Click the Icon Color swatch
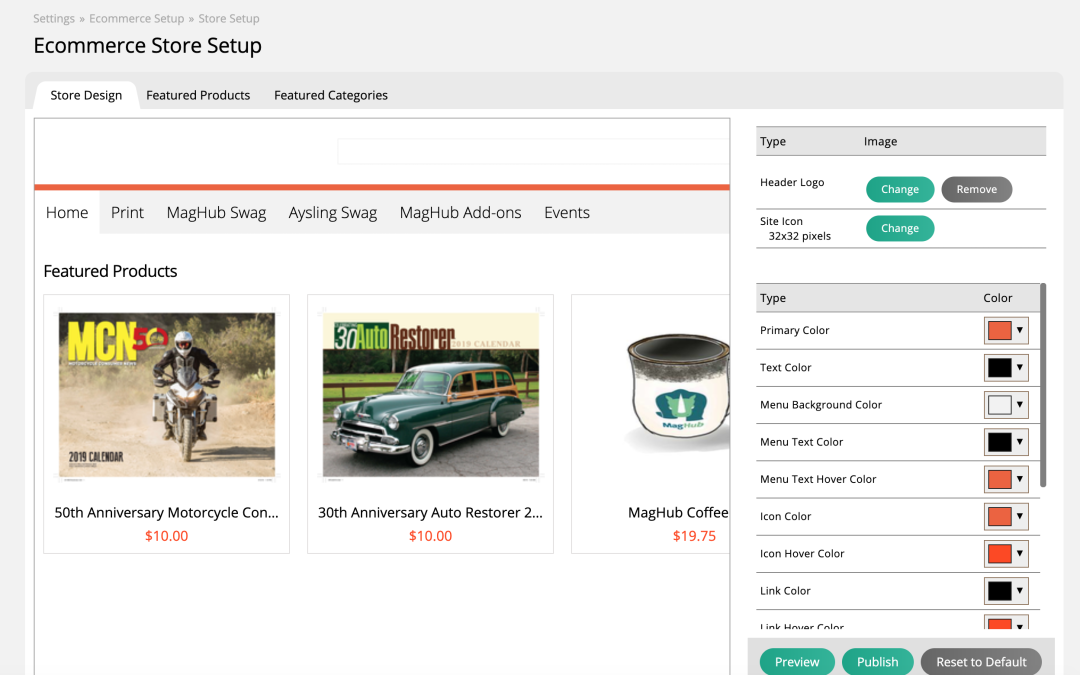This screenshot has height=675, width=1080. [x=999, y=517]
